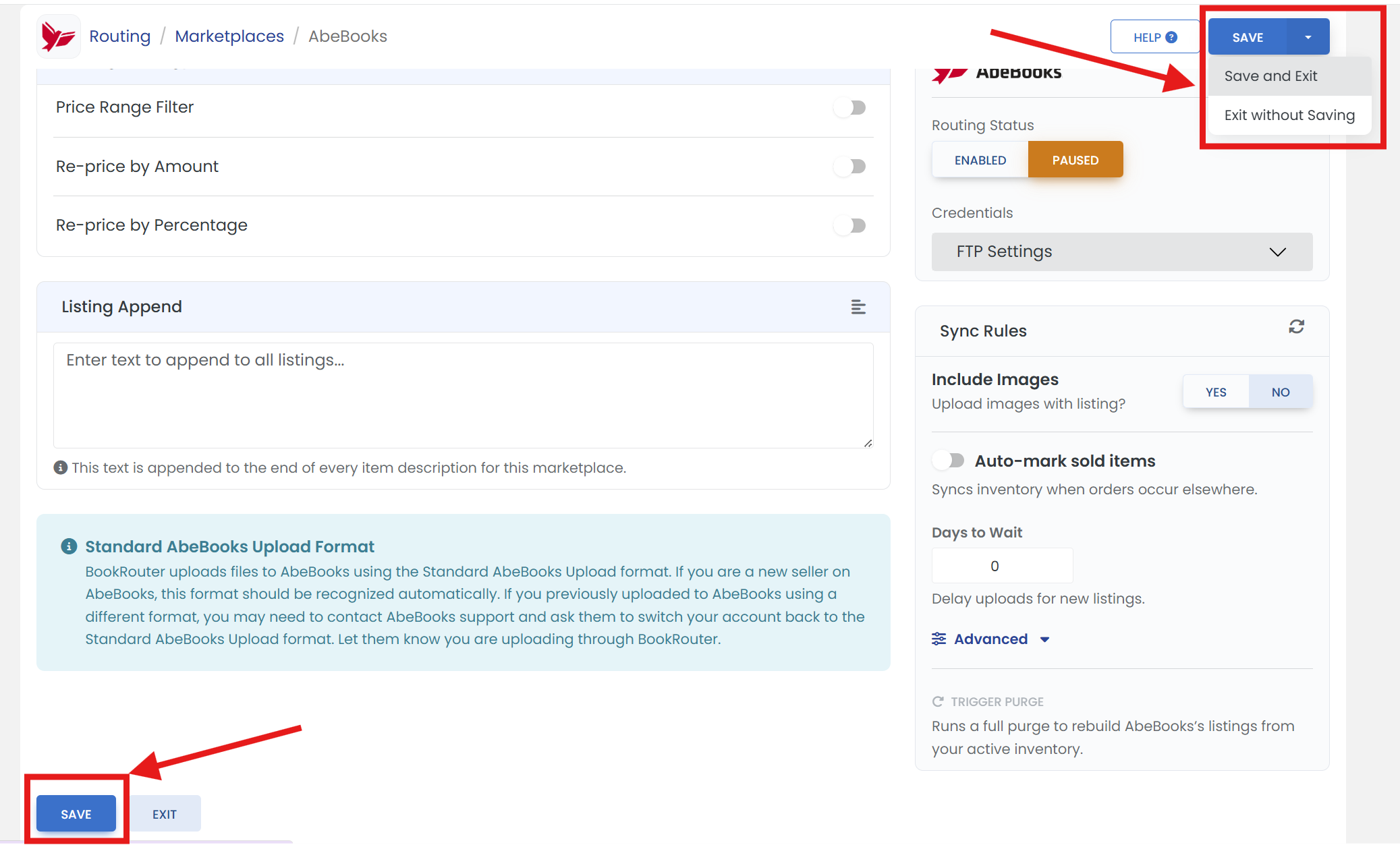Click the Days to Wait label
This screenshot has height=845, width=1400.
[x=977, y=533]
